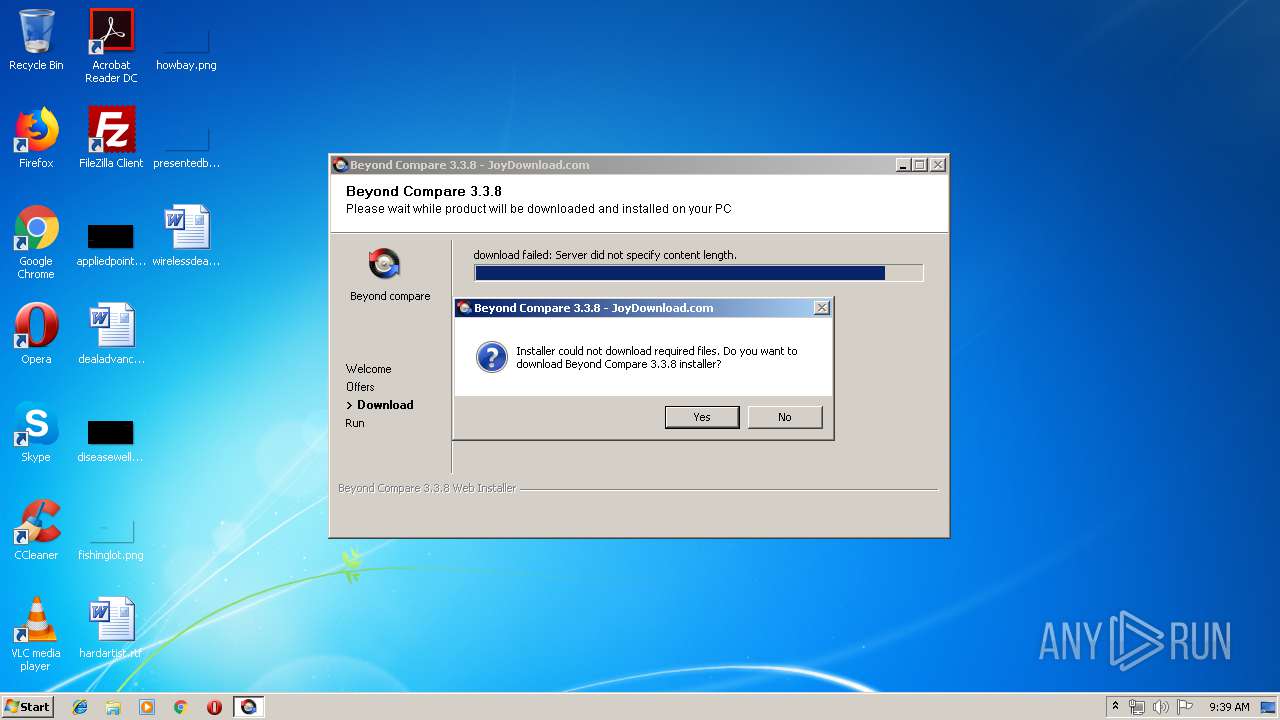Open the volume tray icon
Viewport: 1280px width, 720px height.
pyautogui.click(x=1161, y=707)
